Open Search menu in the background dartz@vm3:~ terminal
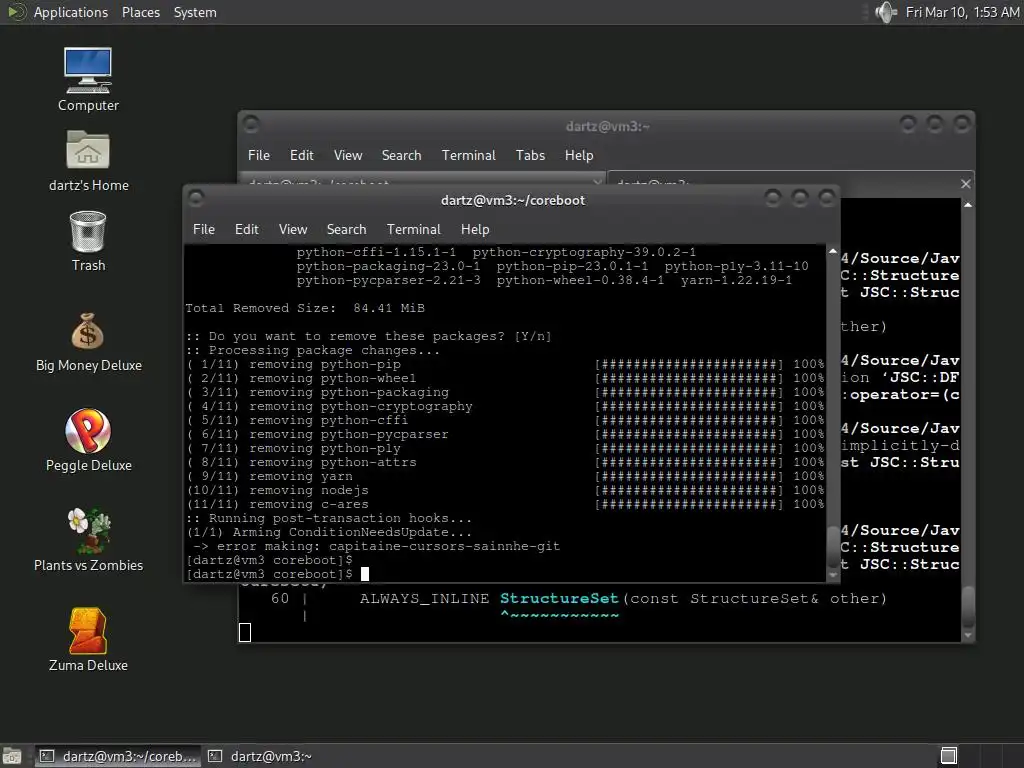Image resolution: width=1024 pixels, height=768 pixels. (401, 155)
